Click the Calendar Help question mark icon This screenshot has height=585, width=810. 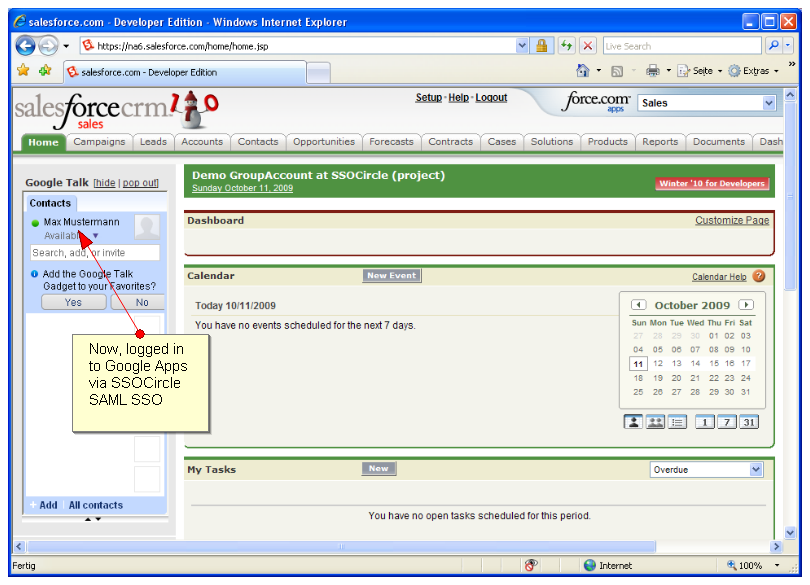click(x=758, y=276)
